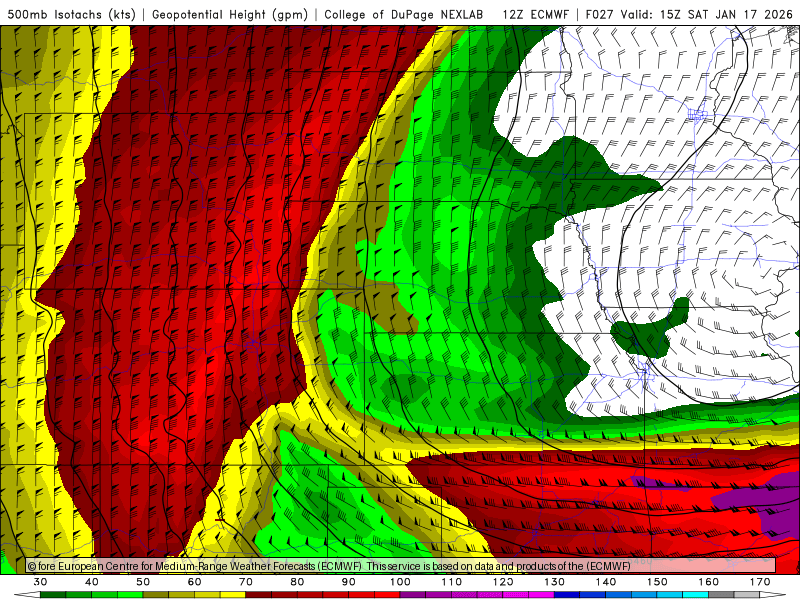Click the ECMWF copyright notice banner
The image size is (800, 600).
(401, 565)
